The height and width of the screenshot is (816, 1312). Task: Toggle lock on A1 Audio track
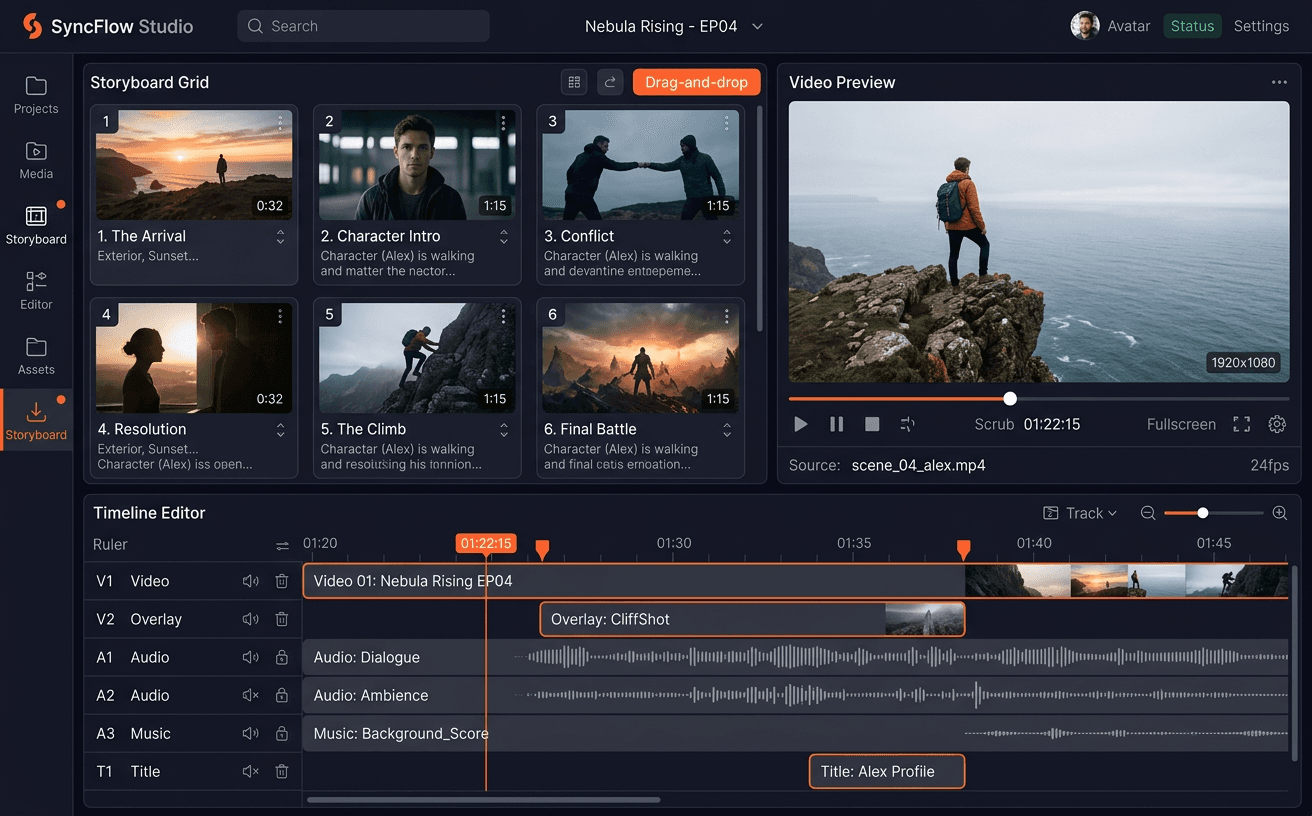[x=282, y=657]
